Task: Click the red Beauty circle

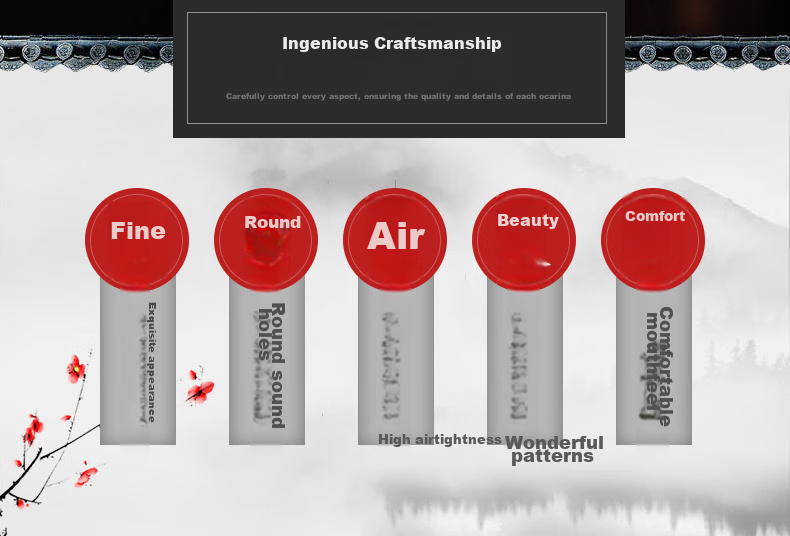Action: click(x=524, y=240)
